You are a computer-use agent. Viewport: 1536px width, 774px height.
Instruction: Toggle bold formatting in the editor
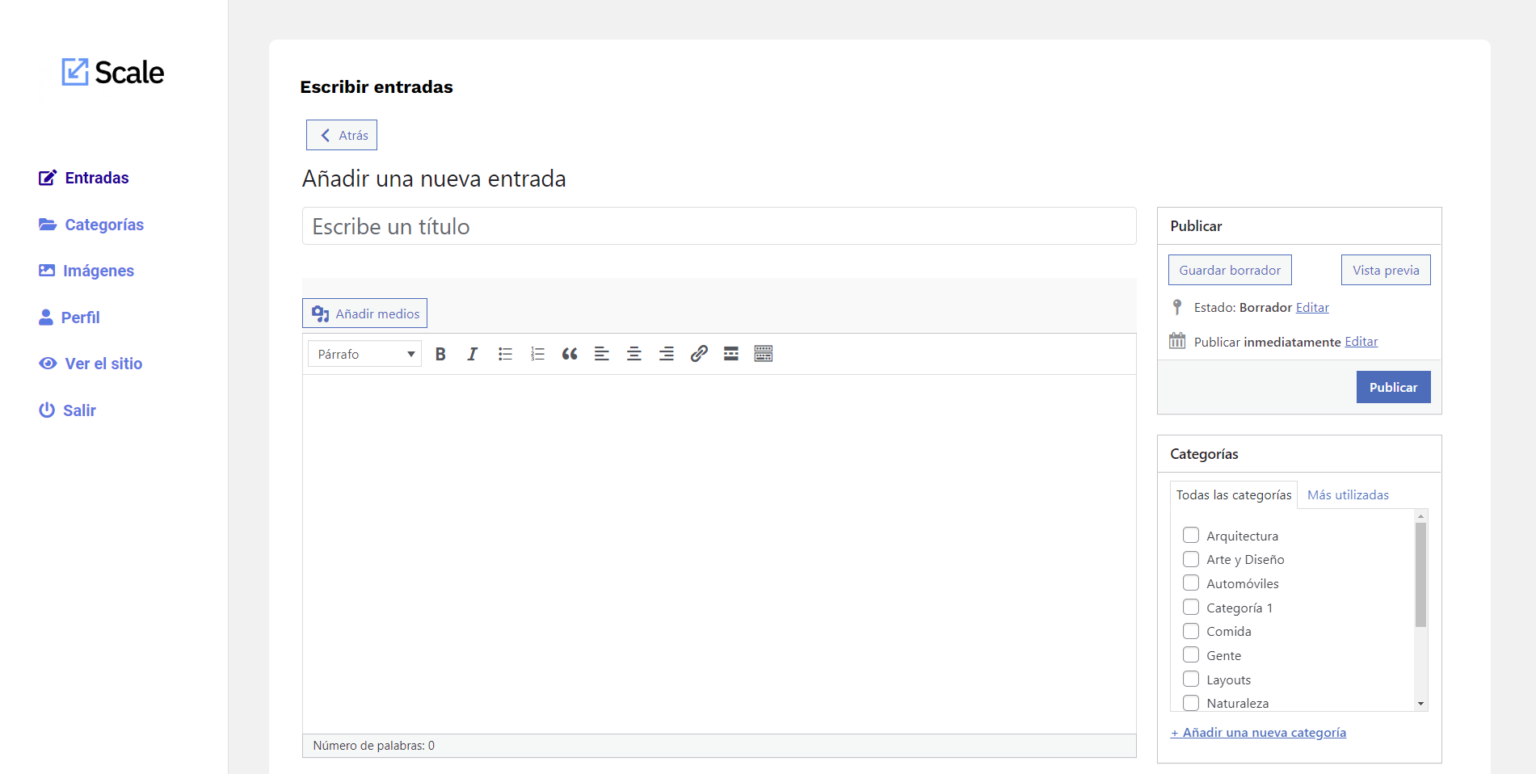coord(440,353)
